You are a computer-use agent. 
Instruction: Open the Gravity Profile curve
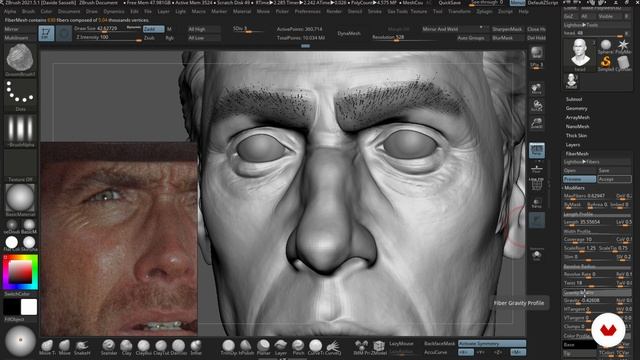pyautogui.click(x=597, y=293)
